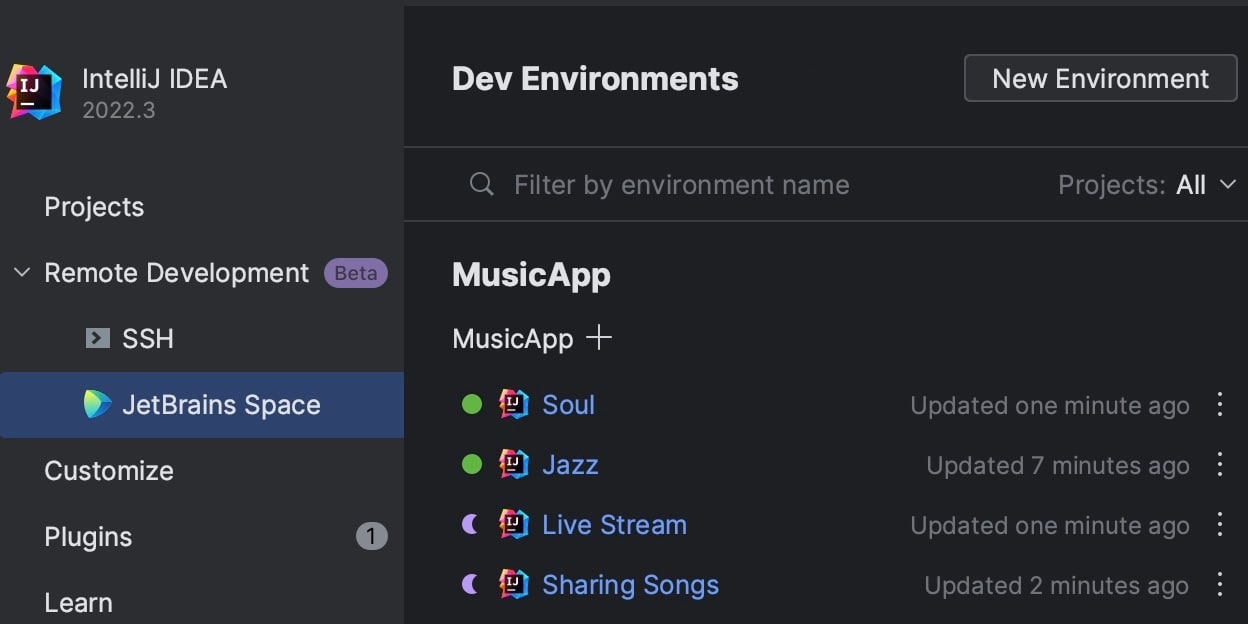The width and height of the screenshot is (1248, 624).
Task: Open the Soul dev environment
Action: [x=568, y=404]
